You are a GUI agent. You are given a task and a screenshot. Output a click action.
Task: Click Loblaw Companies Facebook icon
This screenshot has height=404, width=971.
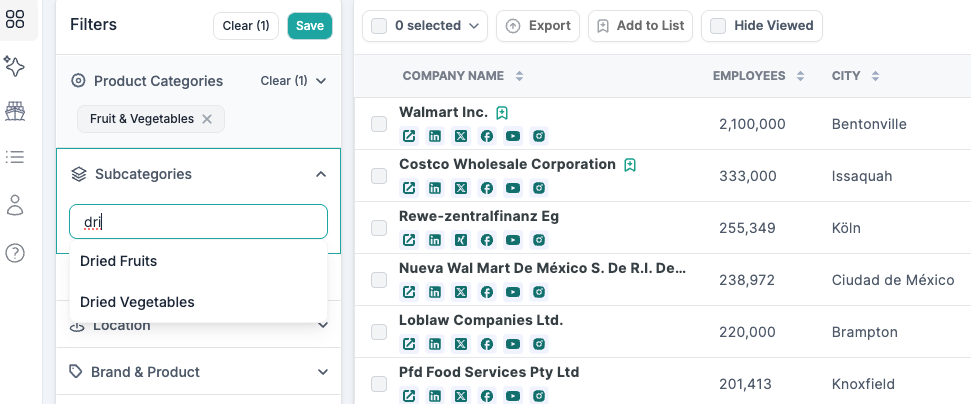coord(487,344)
